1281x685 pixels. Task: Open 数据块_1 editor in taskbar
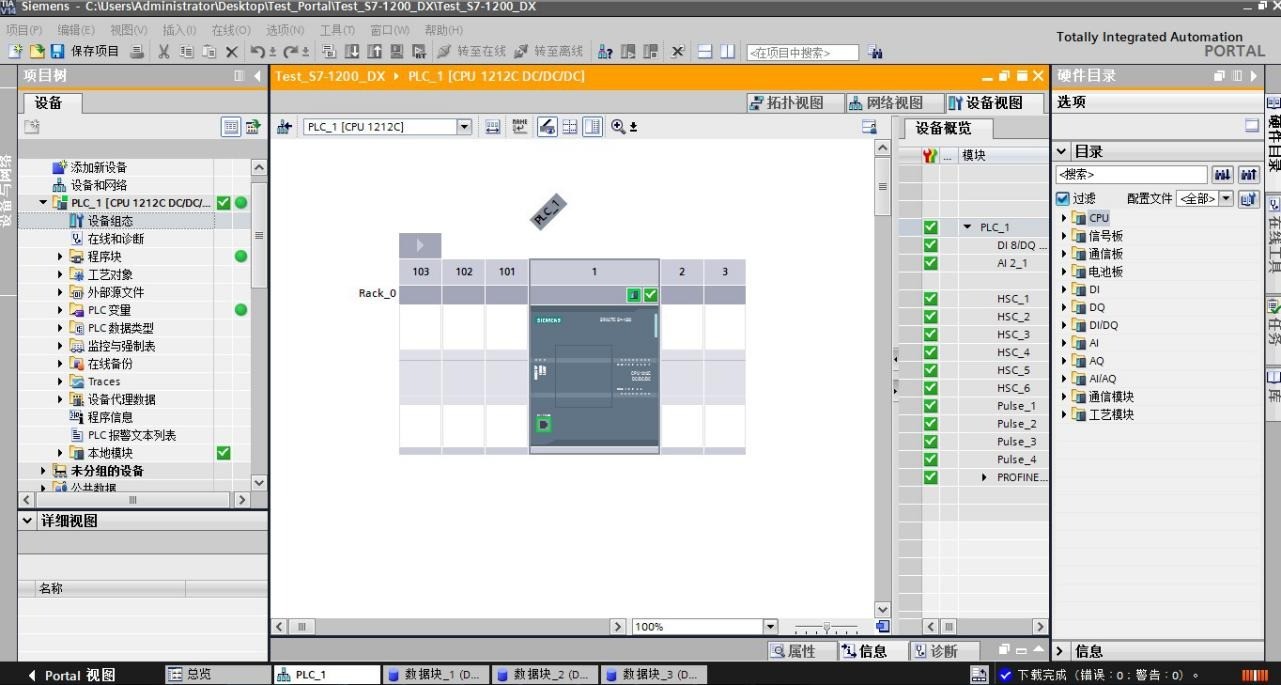click(x=435, y=675)
